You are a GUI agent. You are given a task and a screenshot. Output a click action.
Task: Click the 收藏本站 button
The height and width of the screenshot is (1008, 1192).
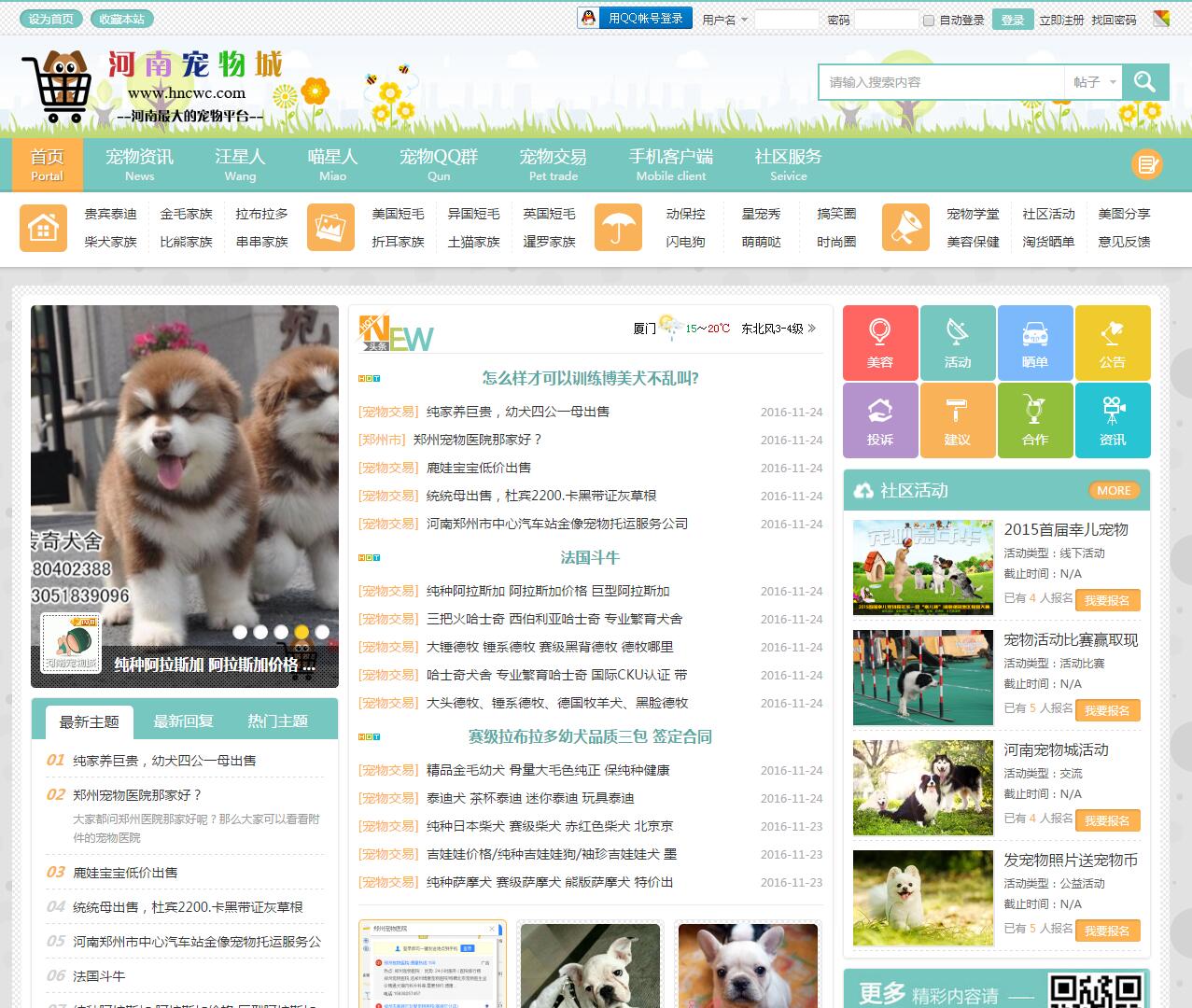(x=121, y=19)
